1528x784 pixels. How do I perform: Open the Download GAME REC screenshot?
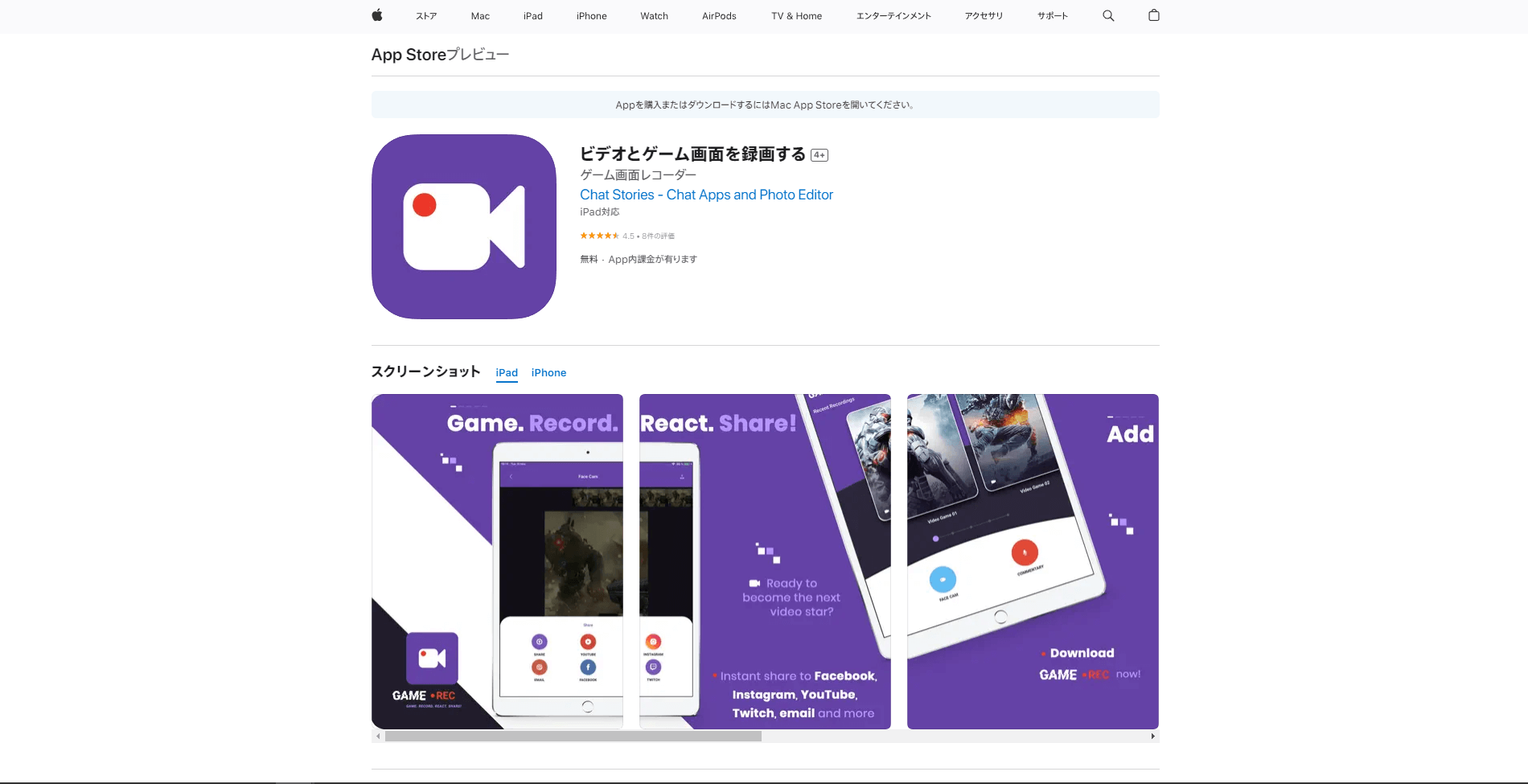tap(1033, 561)
